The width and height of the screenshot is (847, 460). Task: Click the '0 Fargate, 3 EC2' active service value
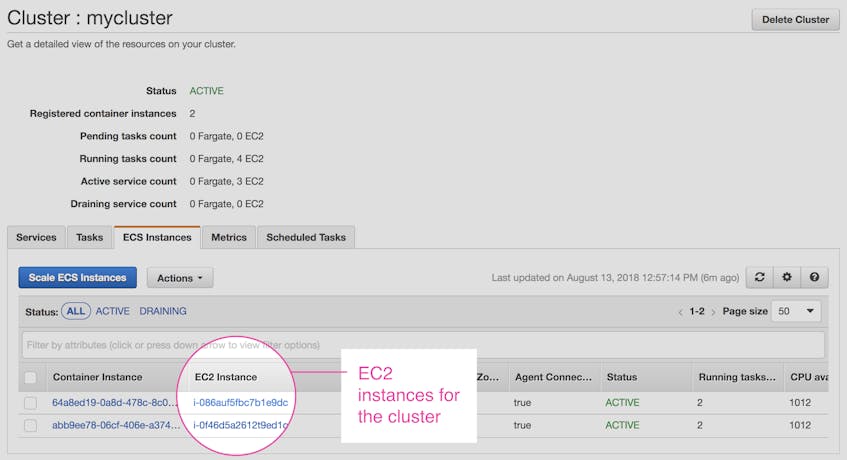[x=226, y=181]
